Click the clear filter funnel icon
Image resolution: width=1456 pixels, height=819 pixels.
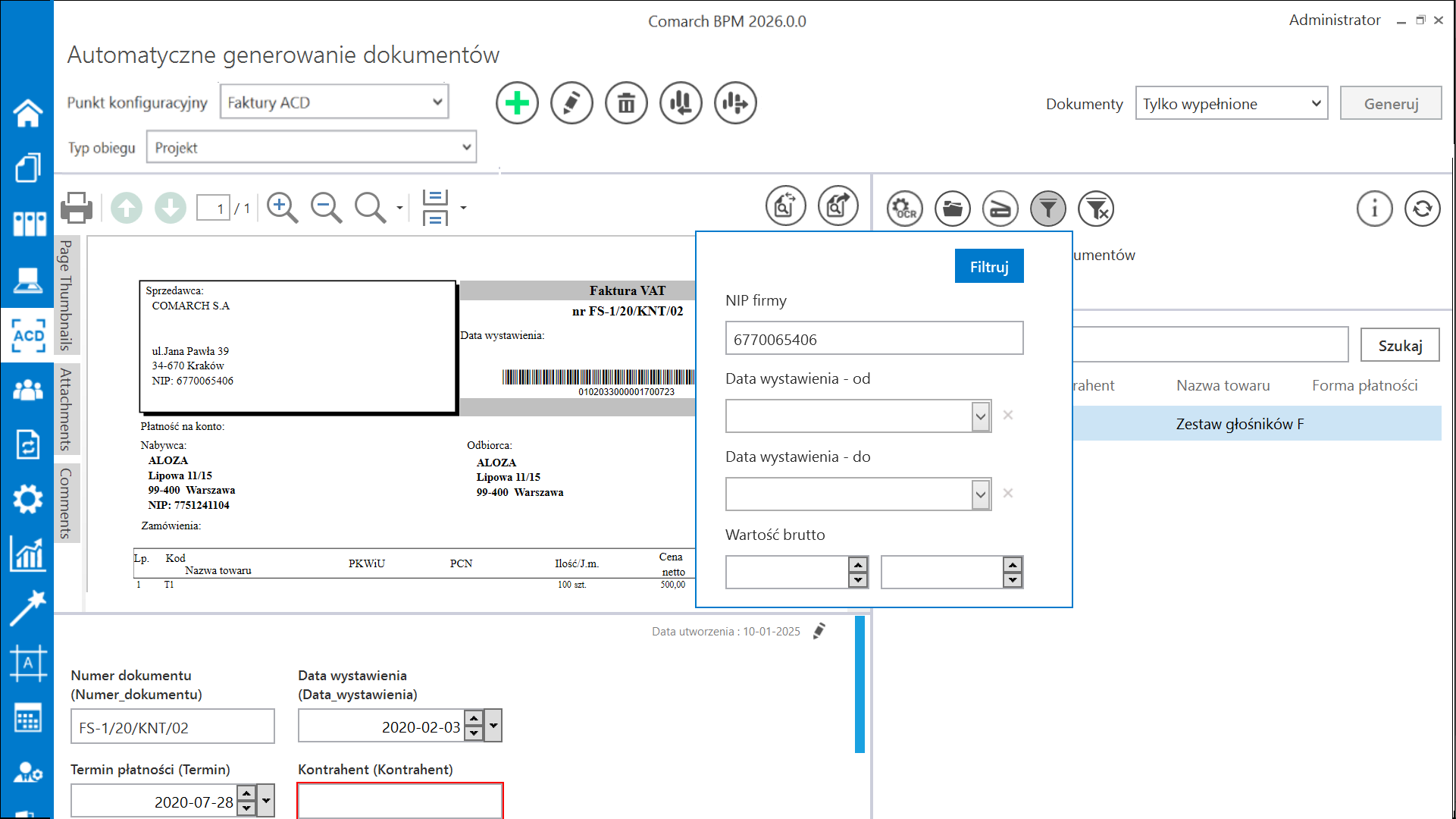1096,208
